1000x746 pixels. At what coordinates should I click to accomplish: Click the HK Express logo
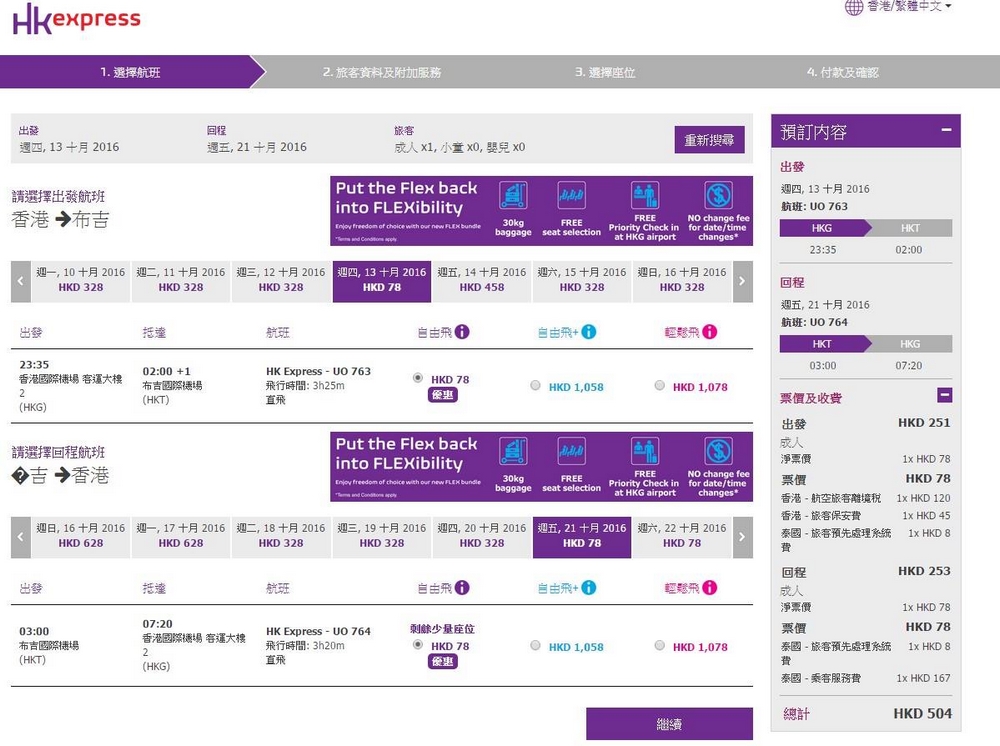pos(77,18)
